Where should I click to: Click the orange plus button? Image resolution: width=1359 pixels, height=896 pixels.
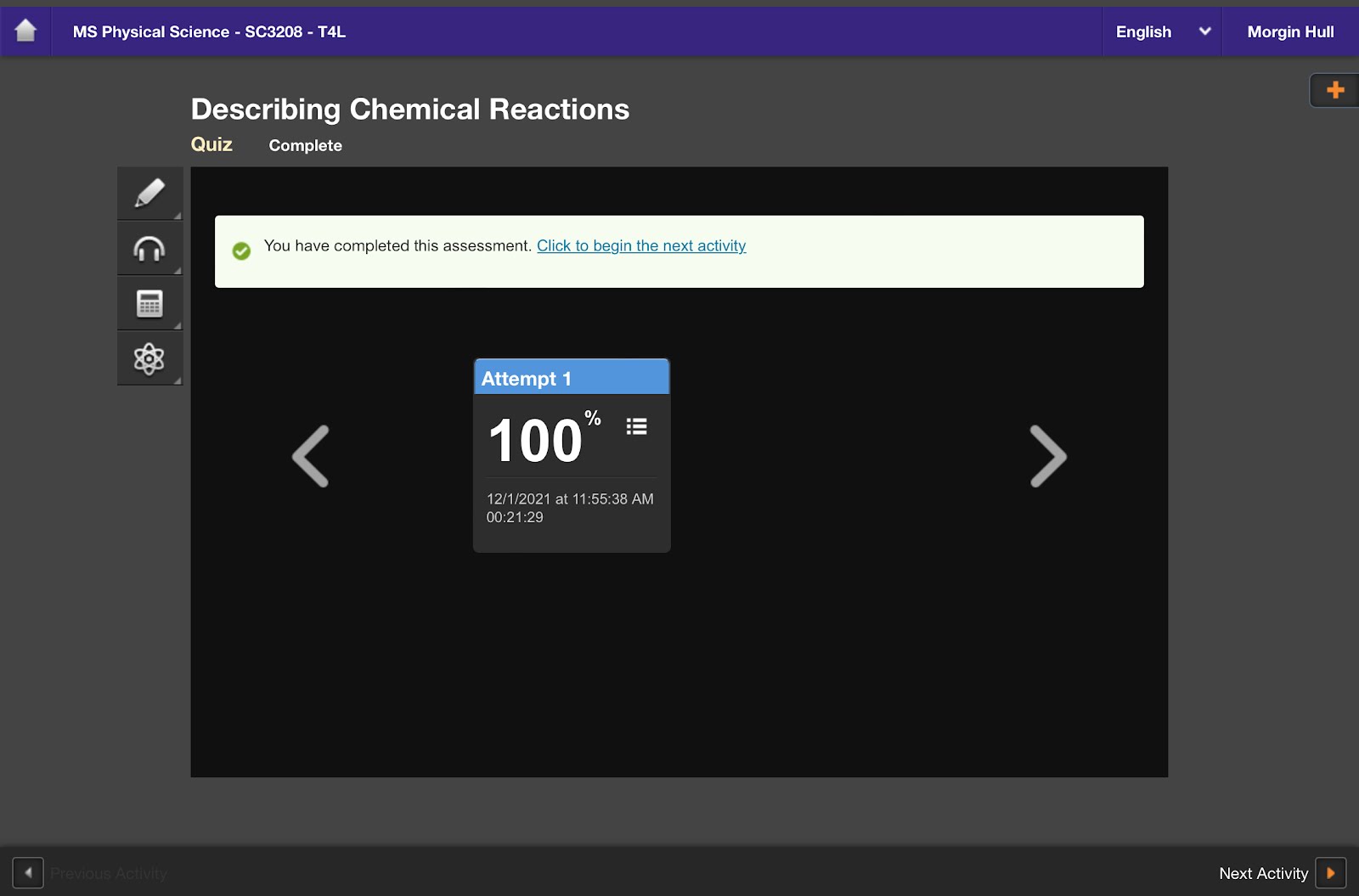pyautogui.click(x=1334, y=90)
